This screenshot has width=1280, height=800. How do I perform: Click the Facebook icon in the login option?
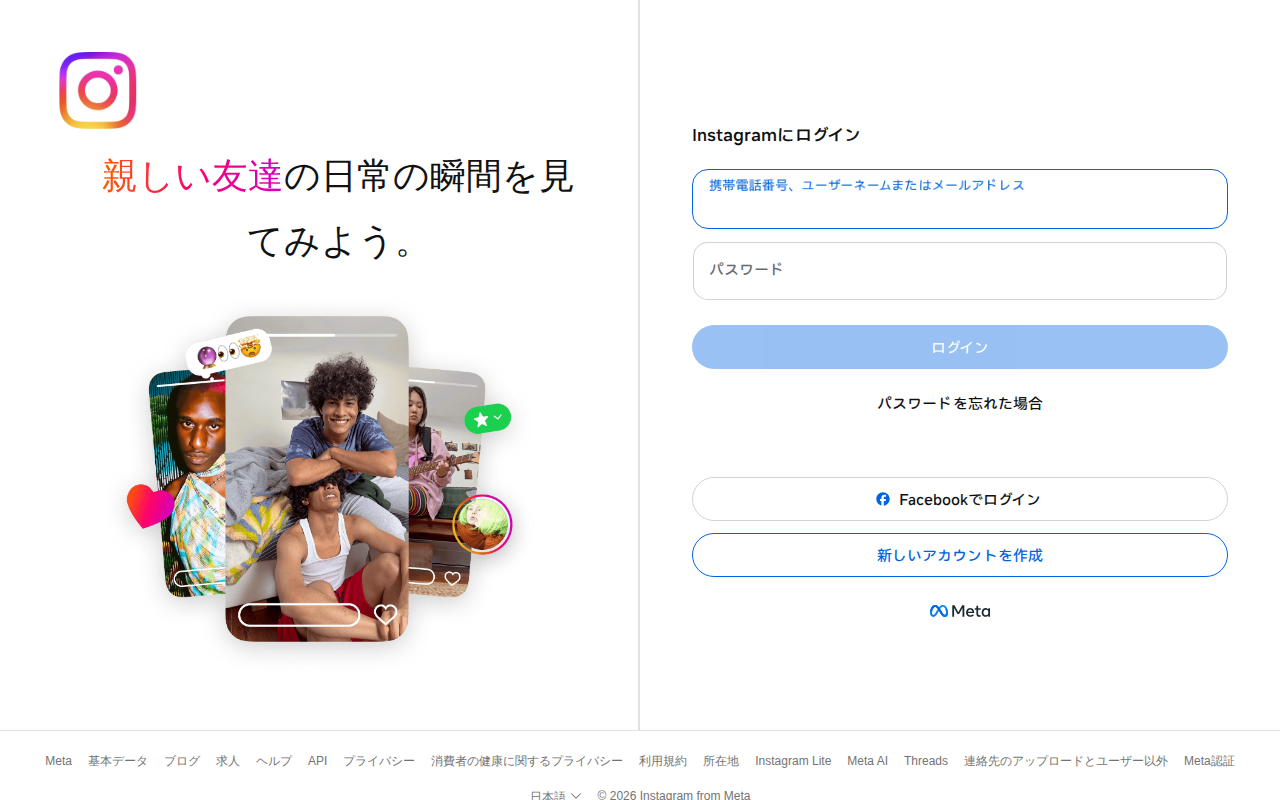pyautogui.click(x=884, y=499)
